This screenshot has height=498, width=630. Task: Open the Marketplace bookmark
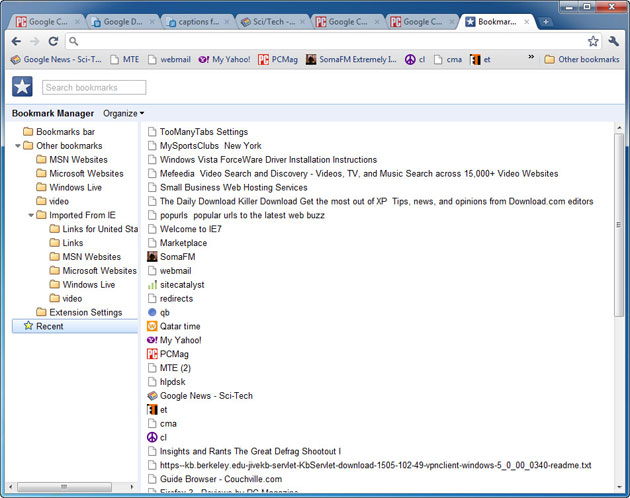pos(177,243)
